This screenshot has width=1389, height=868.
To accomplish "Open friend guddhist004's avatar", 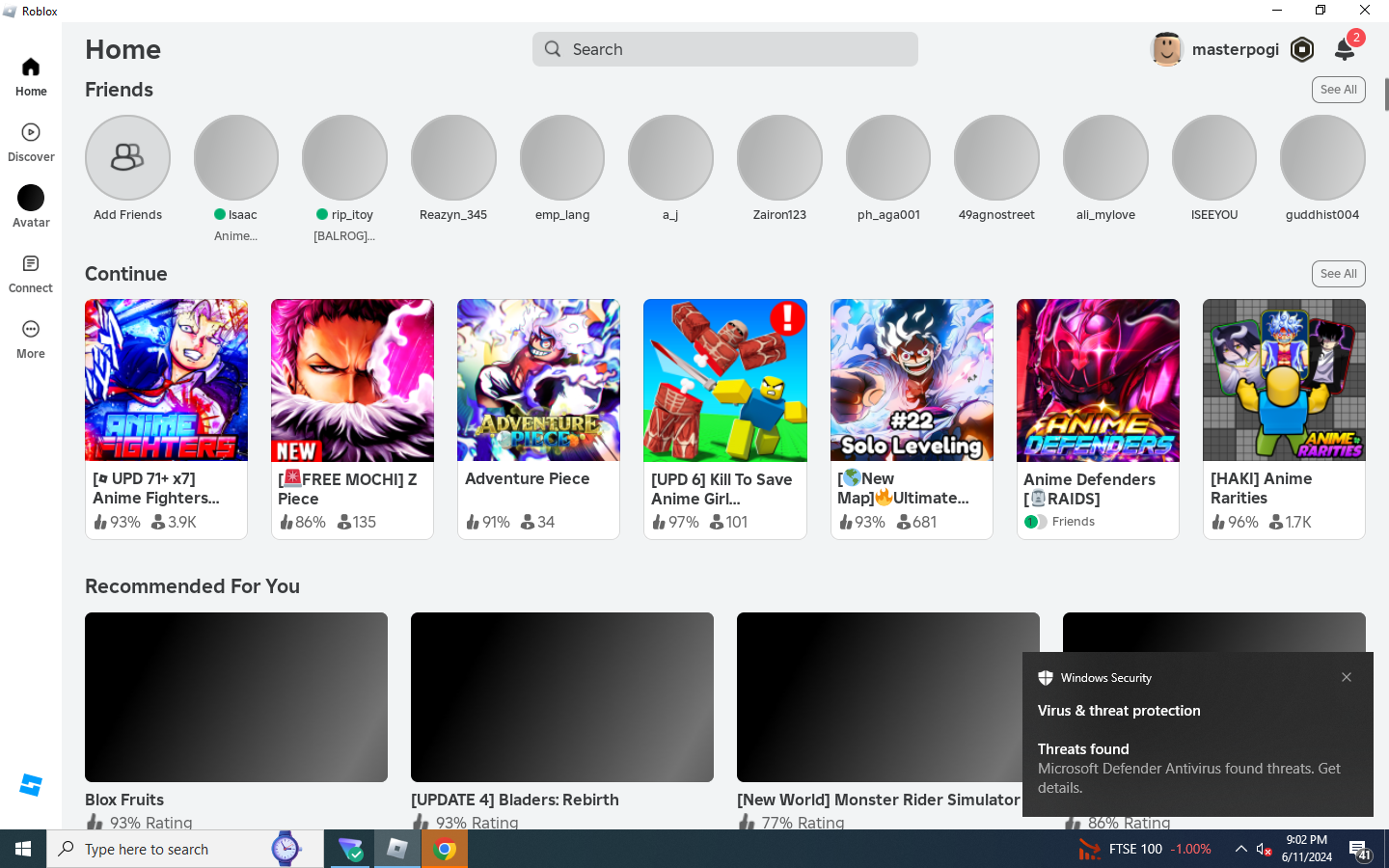I will pyautogui.click(x=1322, y=157).
